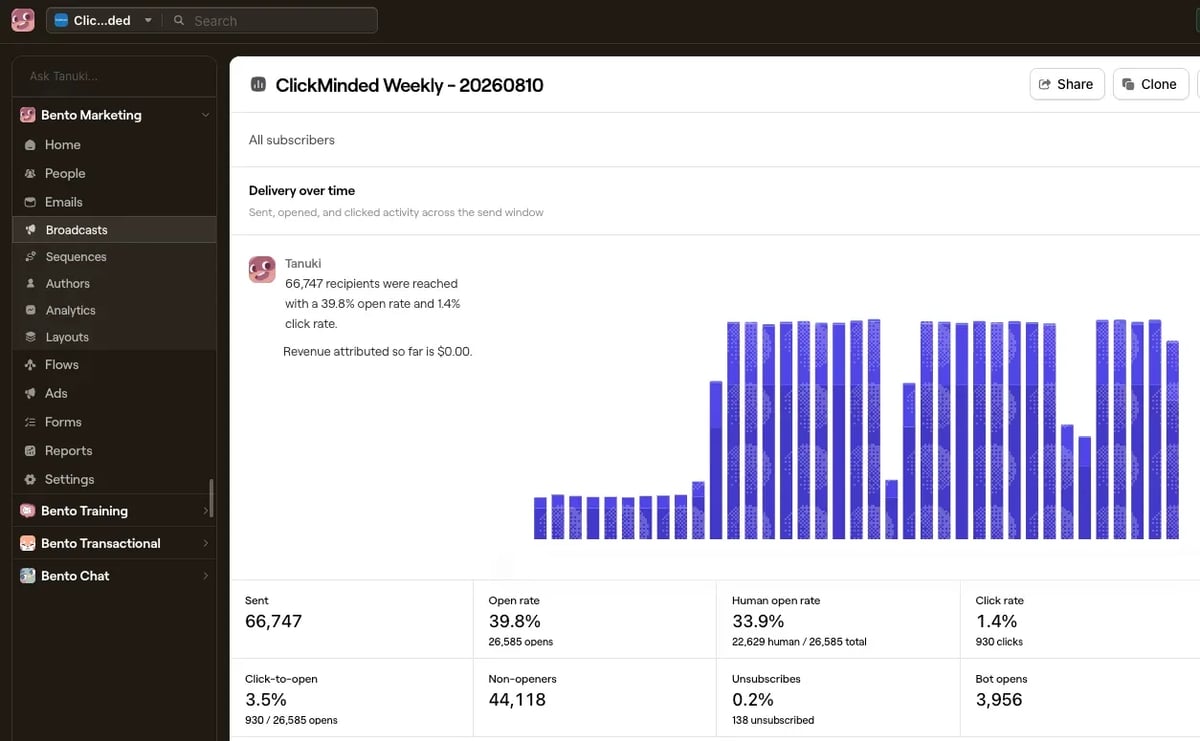Focus the Search field in top bar
The height and width of the screenshot is (741, 1200).
point(270,20)
